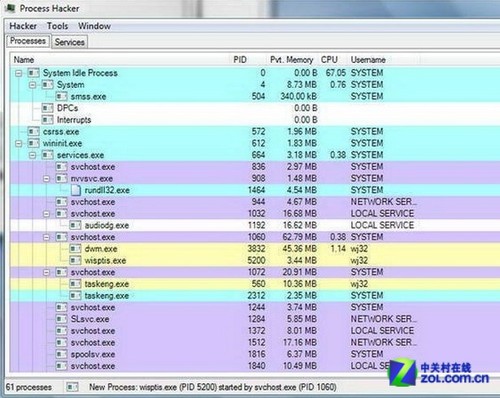The width and height of the screenshot is (500, 398).
Task: Click the icon of svchost.exe PID 1512
Action: [x=61, y=342]
